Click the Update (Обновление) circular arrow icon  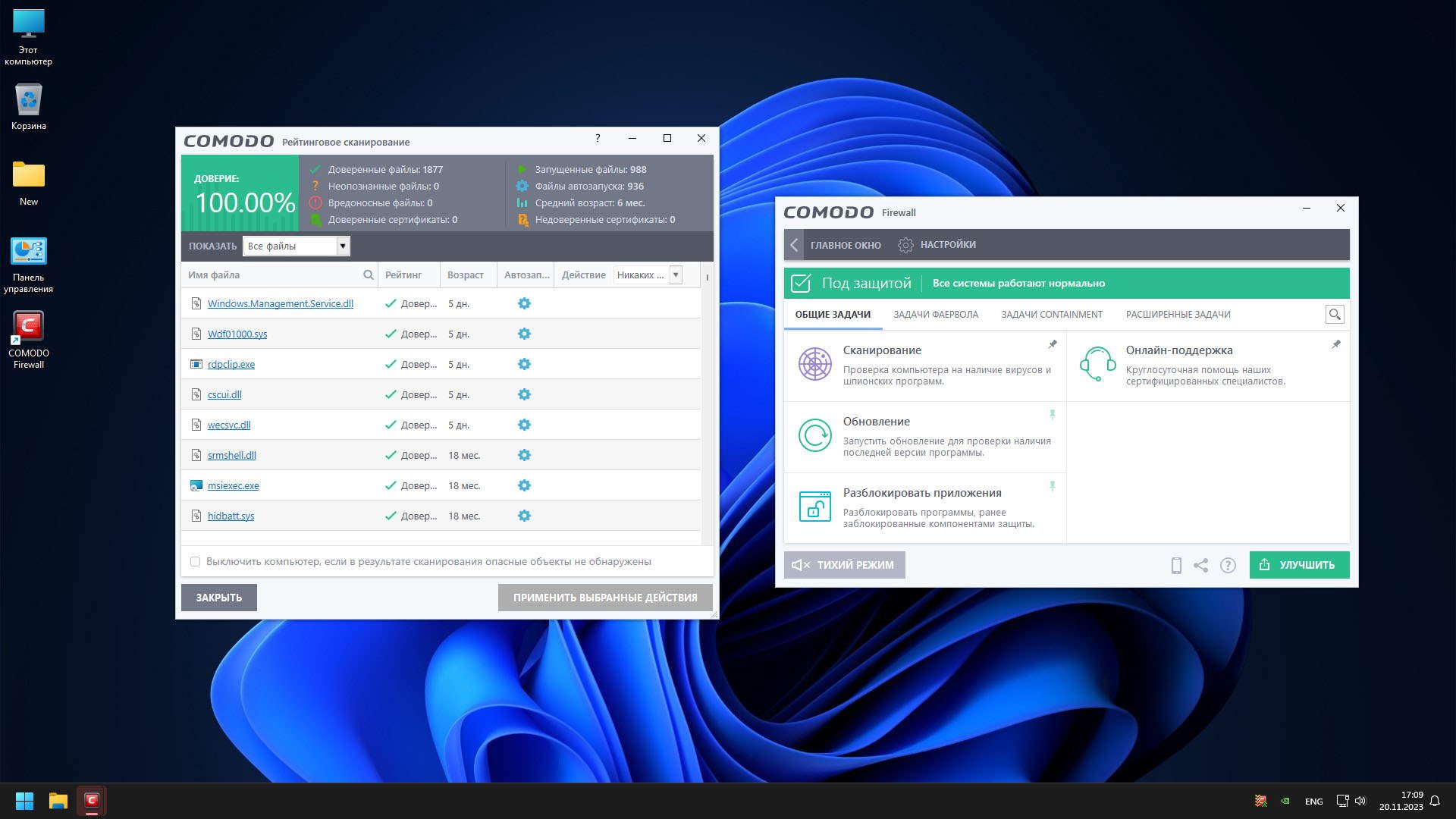point(814,436)
